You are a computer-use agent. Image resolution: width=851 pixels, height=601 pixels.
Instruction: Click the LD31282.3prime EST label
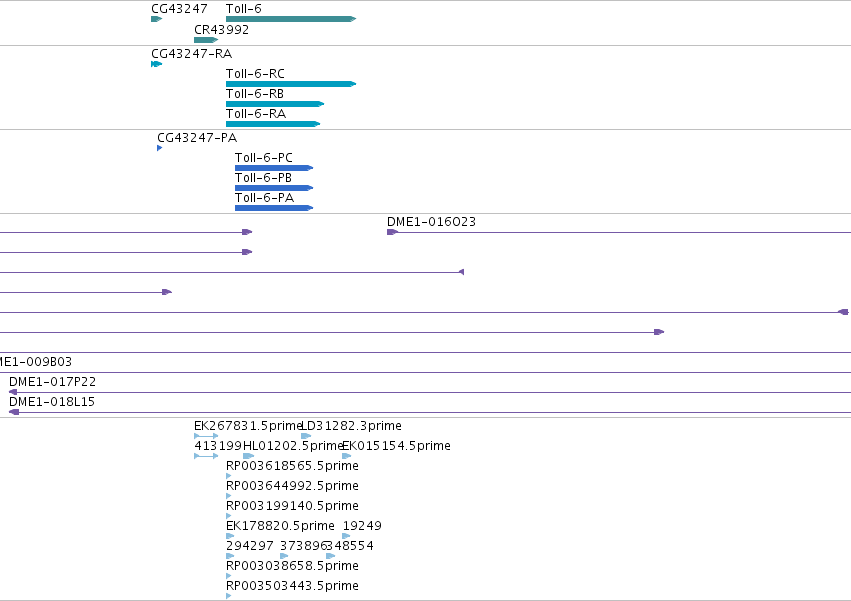[x=352, y=426]
